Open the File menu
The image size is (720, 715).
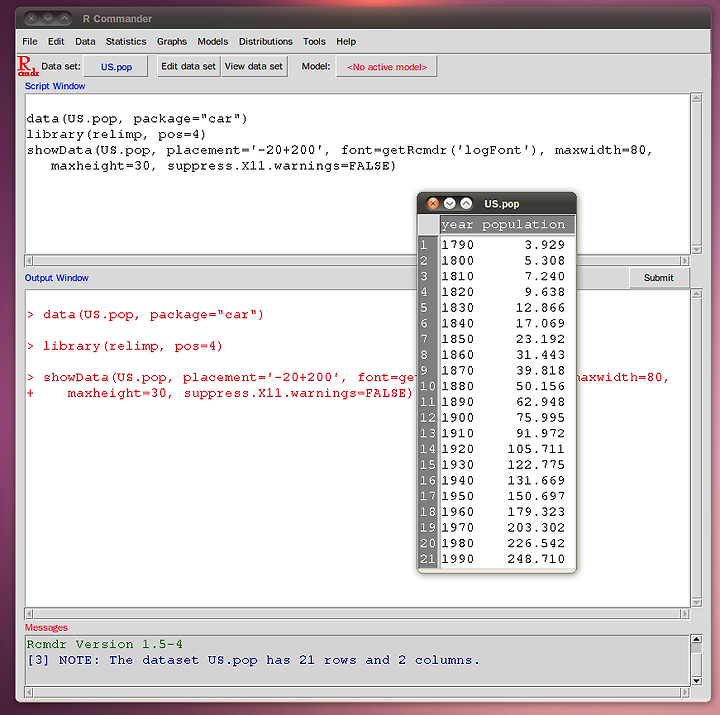pyautogui.click(x=30, y=42)
